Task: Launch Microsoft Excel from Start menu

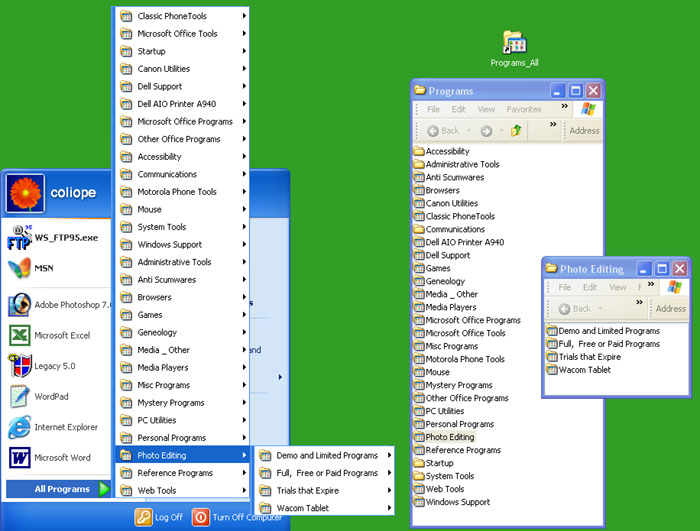Action: pyautogui.click(x=50, y=335)
